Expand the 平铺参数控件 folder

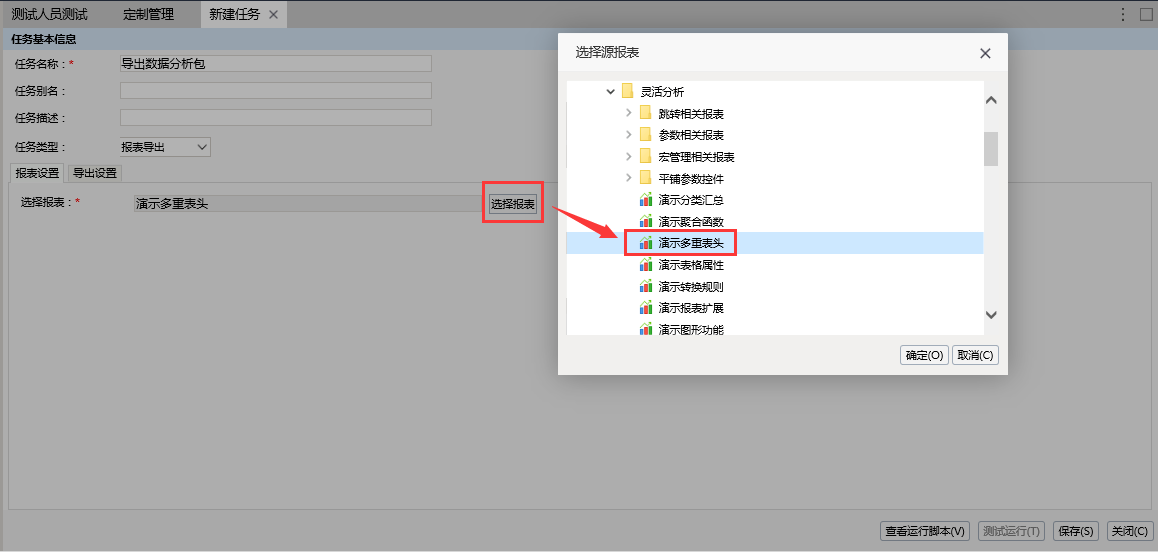click(628, 178)
